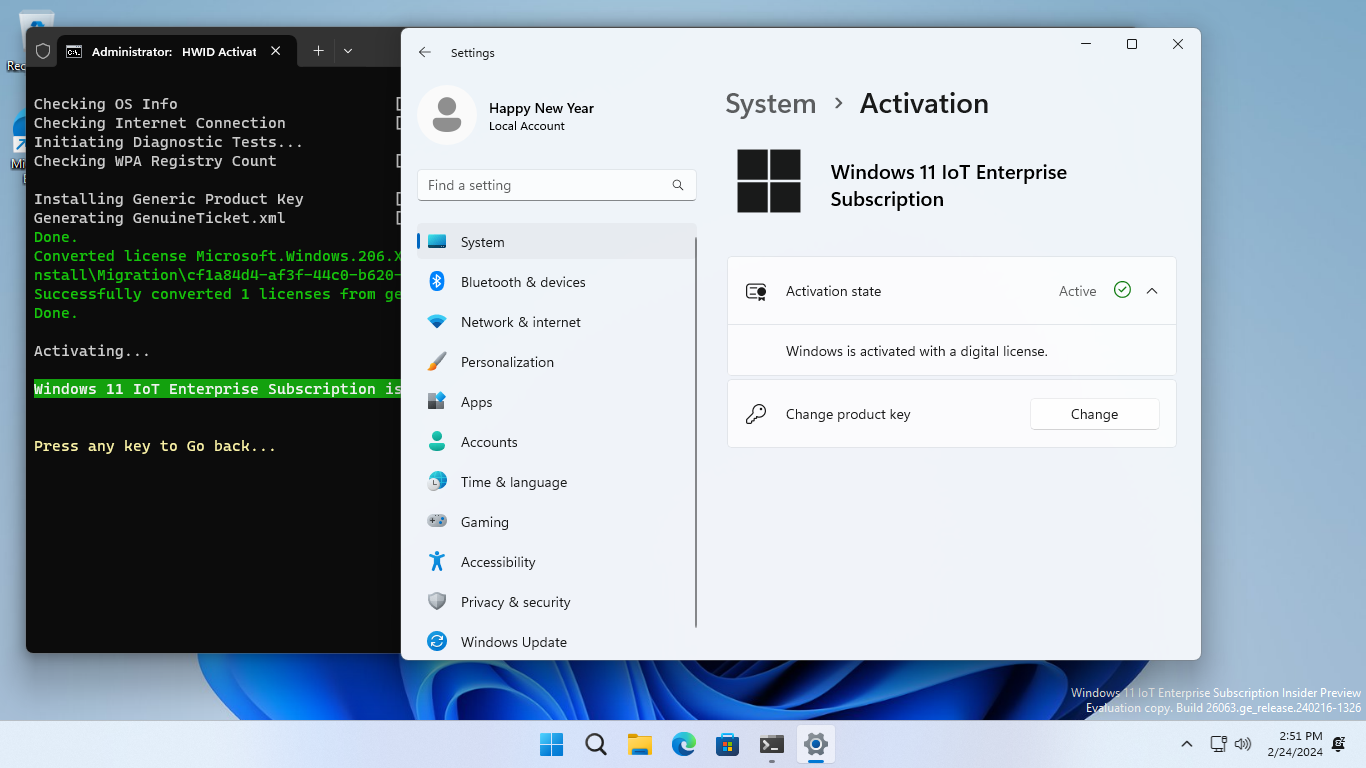This screenshot has width=1366, height=768.
Task: Click the 'Checking Internet Connection' terminal line
Action: pyautogui.click(x=160, y=123)
